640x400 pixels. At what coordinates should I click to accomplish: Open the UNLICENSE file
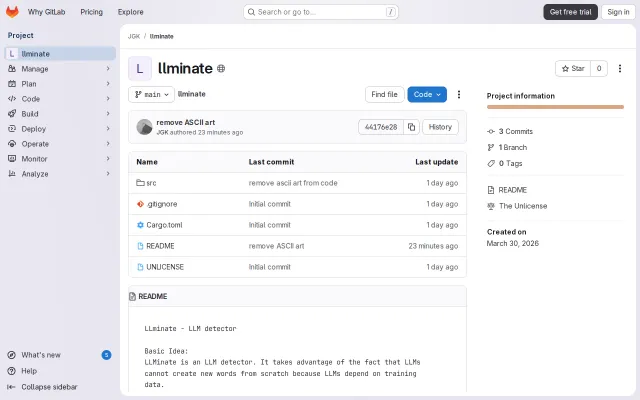click(165, 267)
